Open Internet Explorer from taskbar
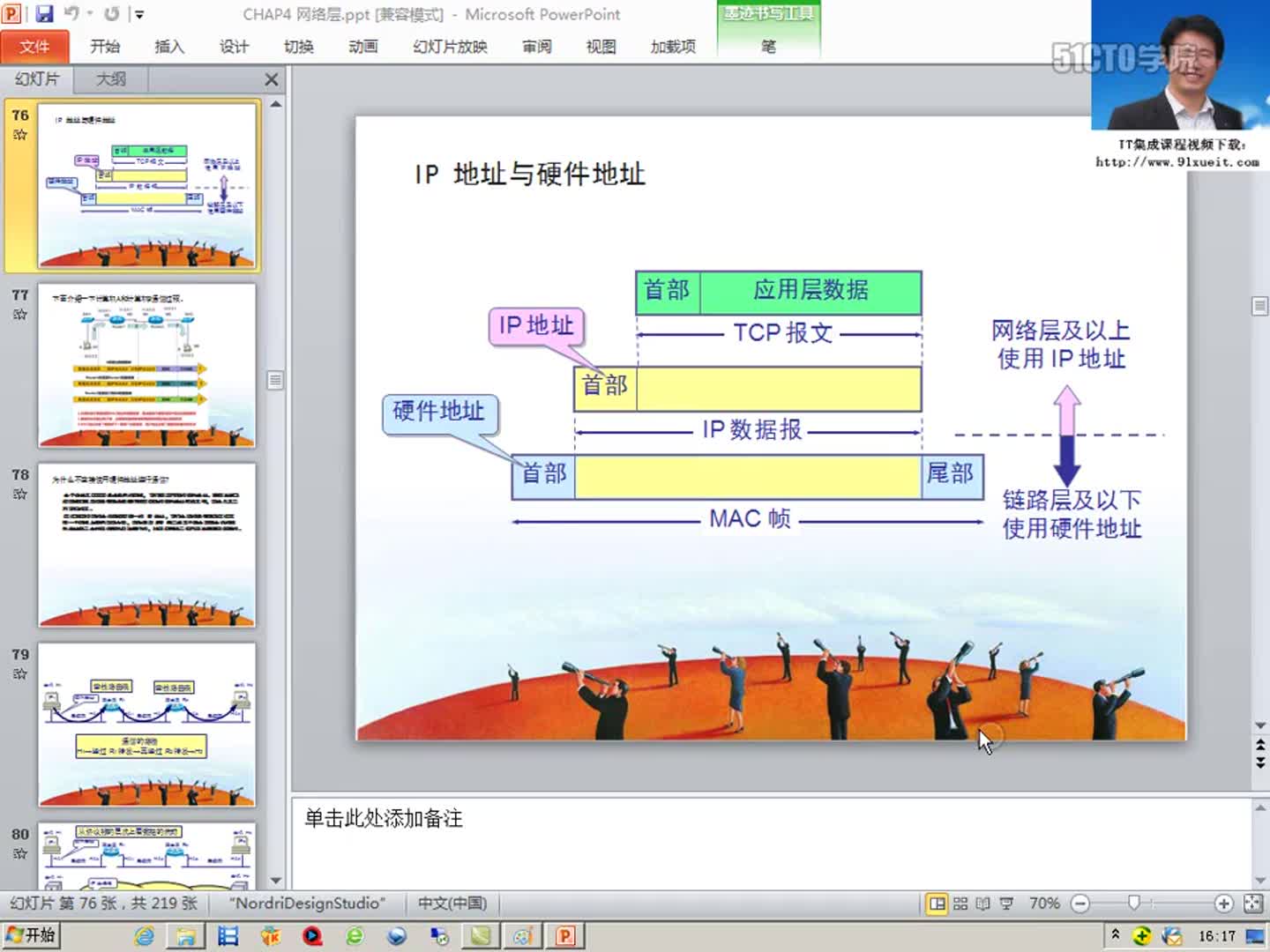Screen dimensions: 1270x952 (x=144, y=936)
